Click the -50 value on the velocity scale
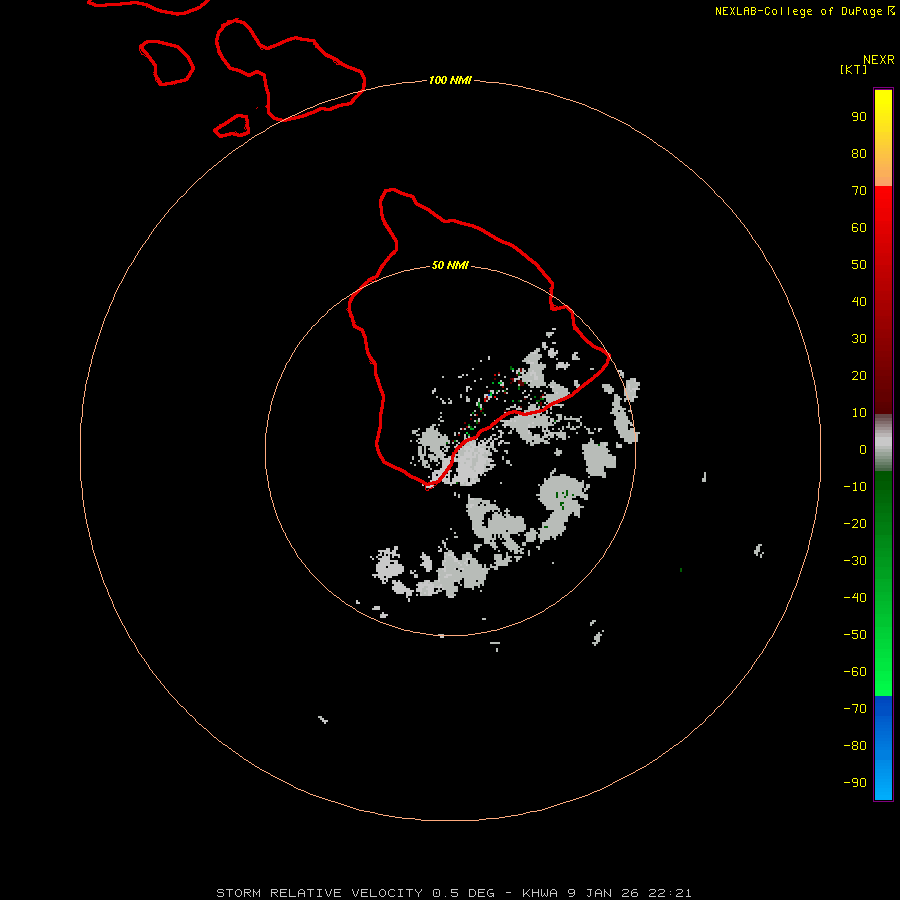Viewport: 900px width, 900px height. point(855,635)
